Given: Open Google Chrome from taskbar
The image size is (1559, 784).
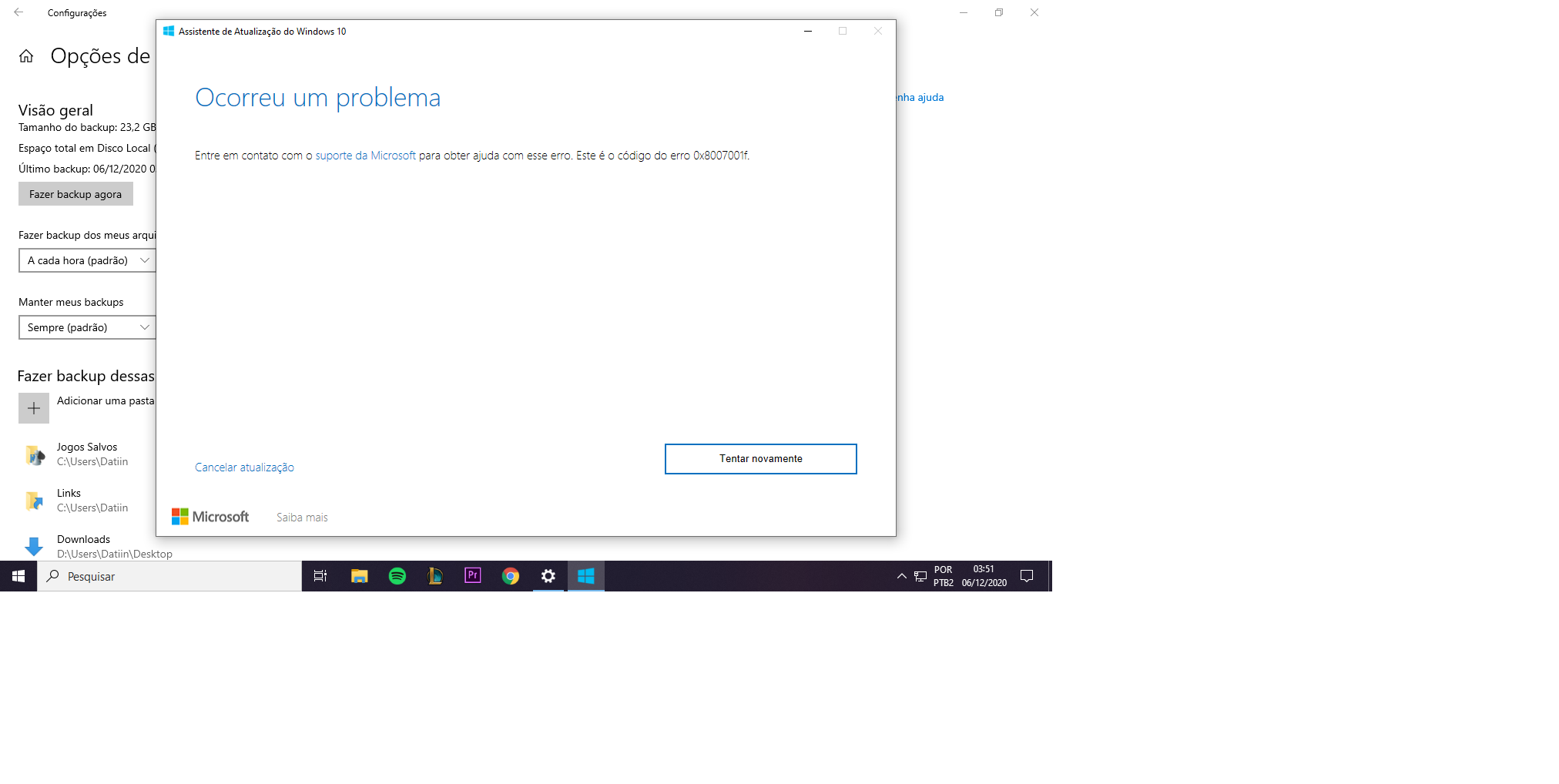Looking at the screenshot, I should coord(510,576).
